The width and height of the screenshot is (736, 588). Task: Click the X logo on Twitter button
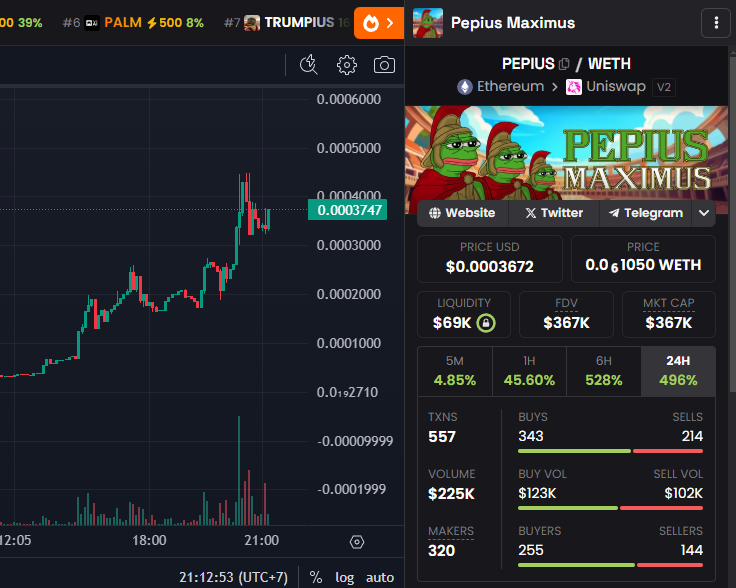[x=530, y=213]
